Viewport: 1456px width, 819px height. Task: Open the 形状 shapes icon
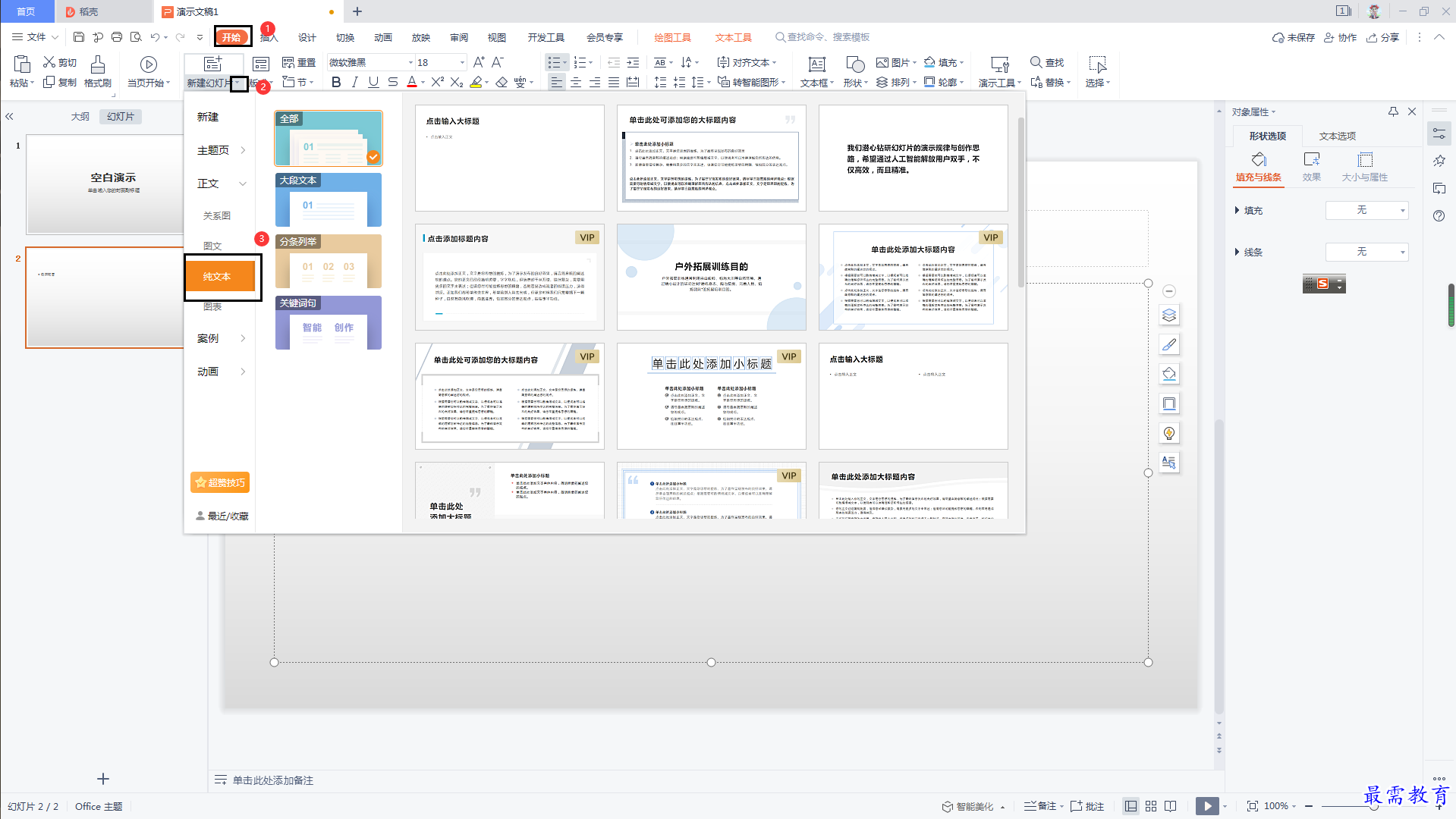855,64
